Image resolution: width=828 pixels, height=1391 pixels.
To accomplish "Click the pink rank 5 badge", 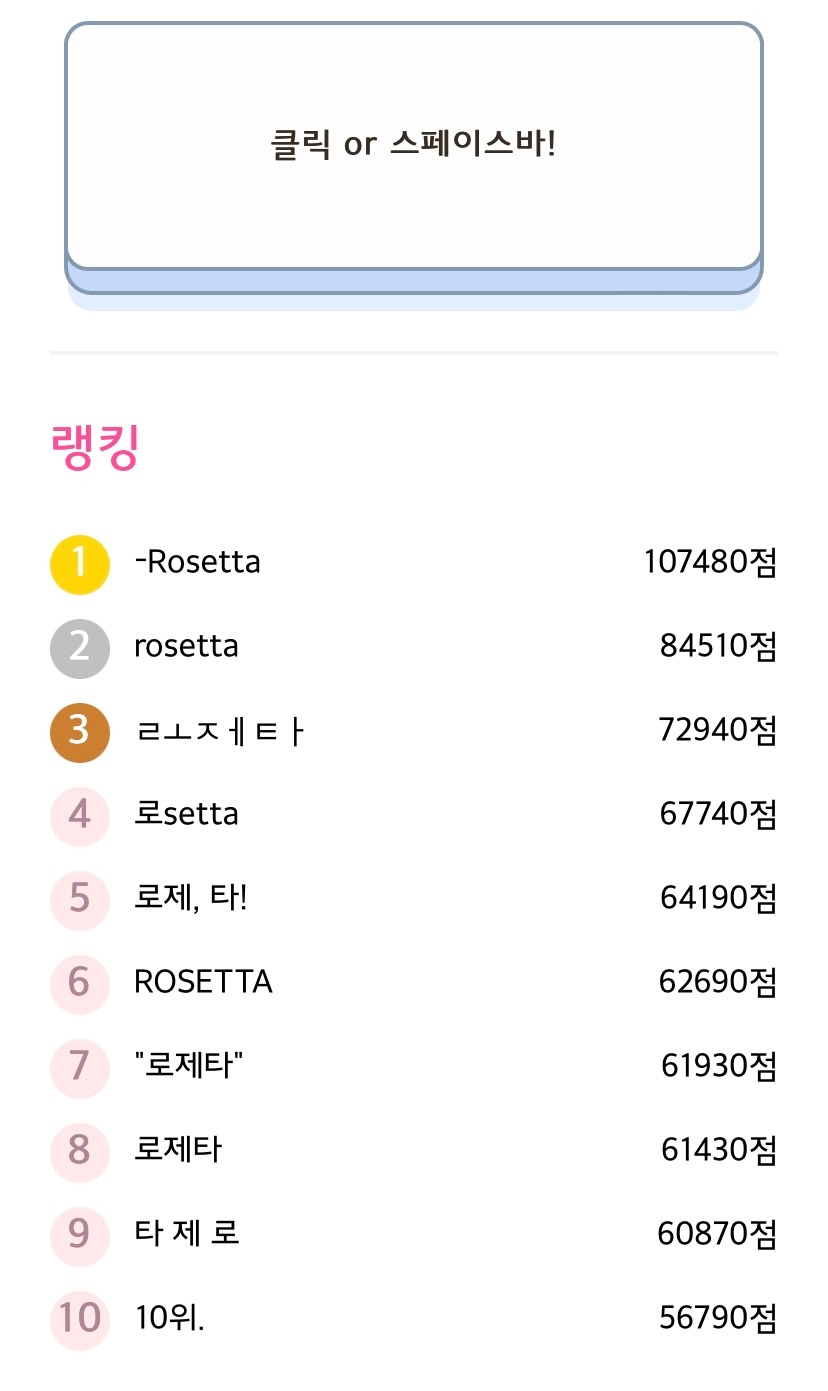I will [x=79, y=900].
